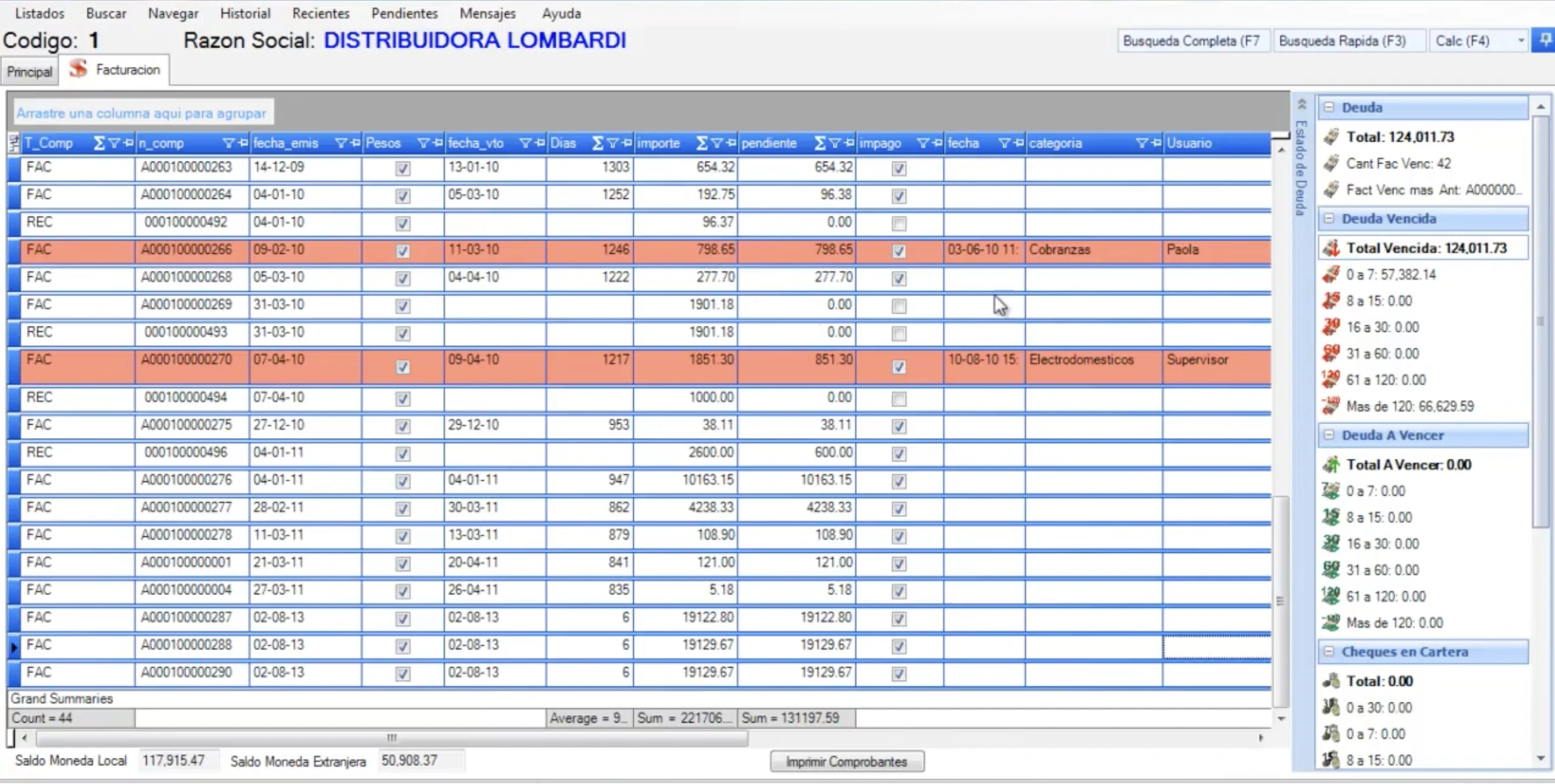Collapse the Deuda Vencida section

(x=1329, y=219)
